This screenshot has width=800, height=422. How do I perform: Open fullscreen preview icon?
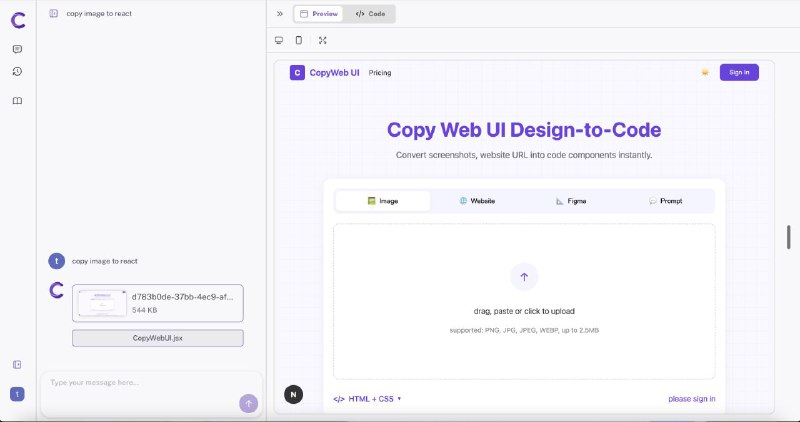[x=322, y=40]
